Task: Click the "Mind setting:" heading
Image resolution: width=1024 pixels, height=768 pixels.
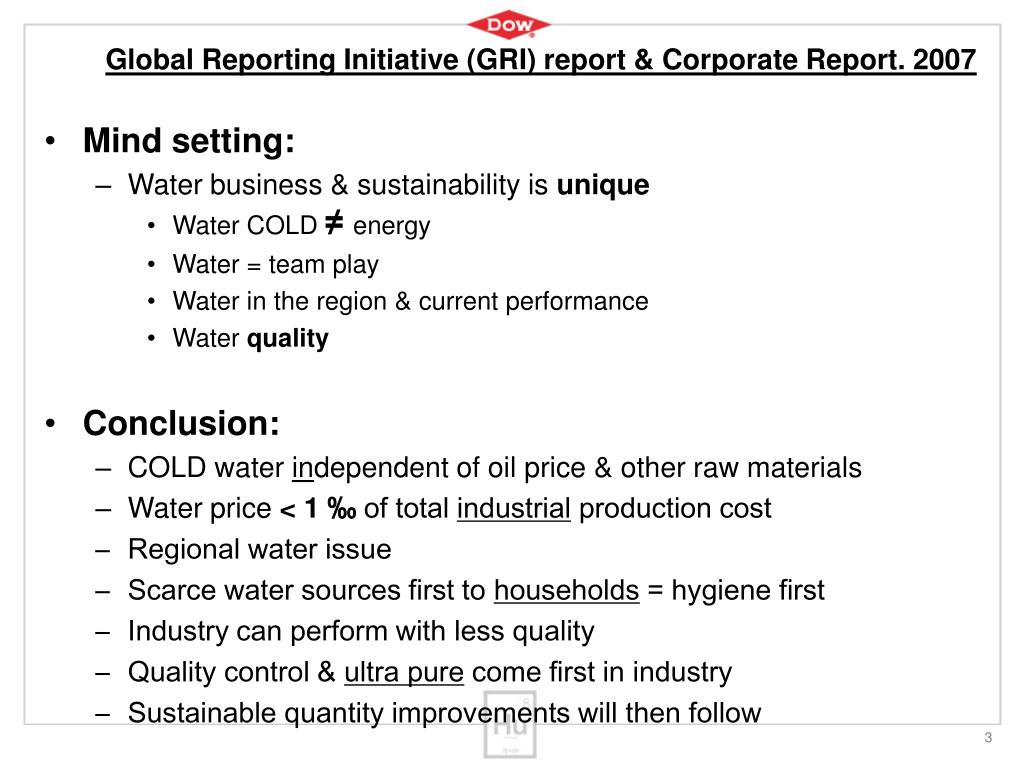Action: click(189, 141)
